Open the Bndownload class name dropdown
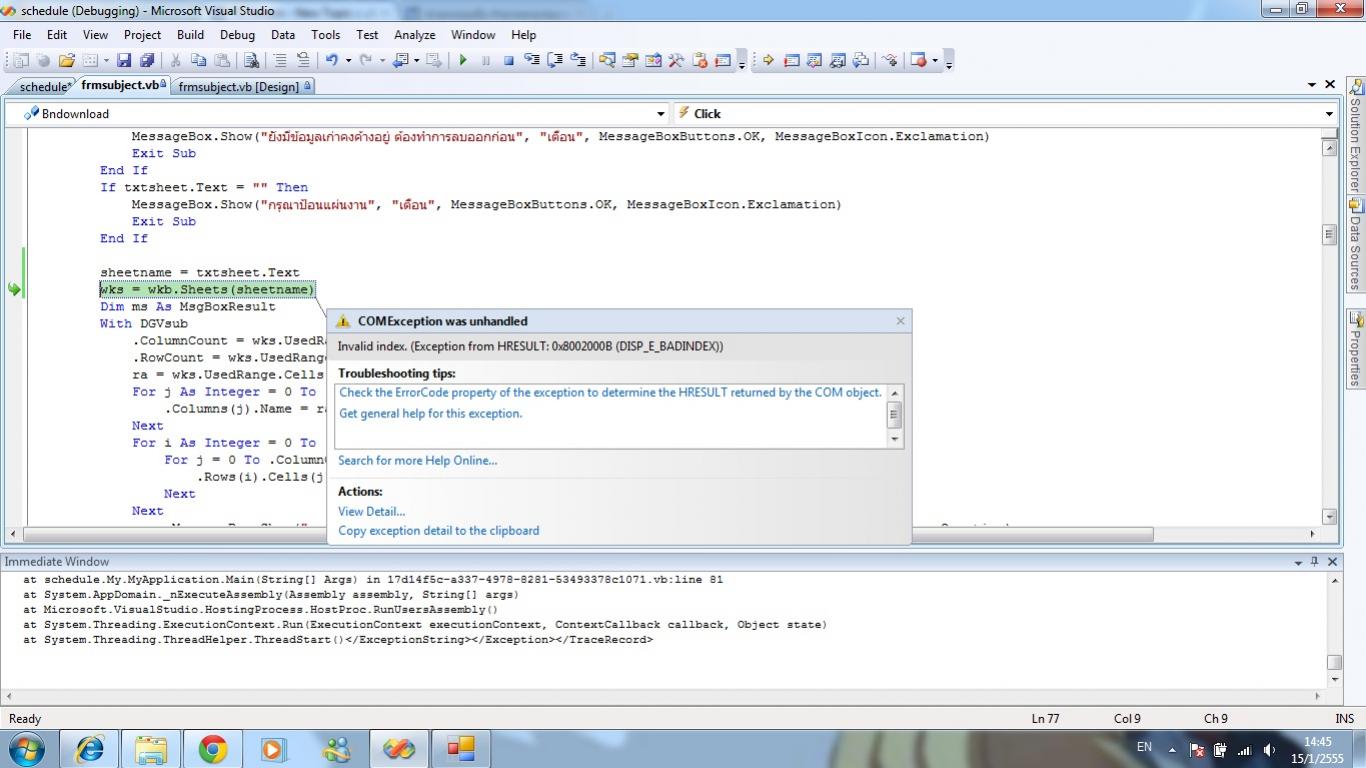 click(x=660, y=114)
